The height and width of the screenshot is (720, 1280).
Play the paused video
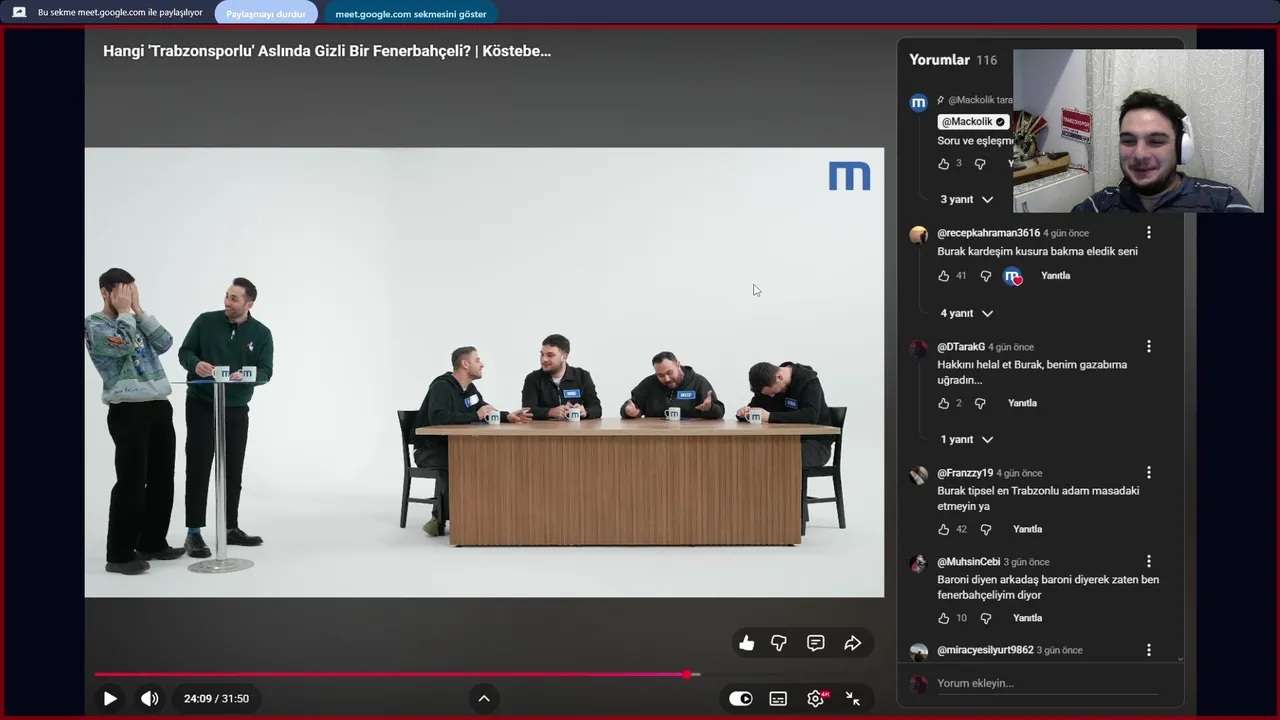(110, 699)
